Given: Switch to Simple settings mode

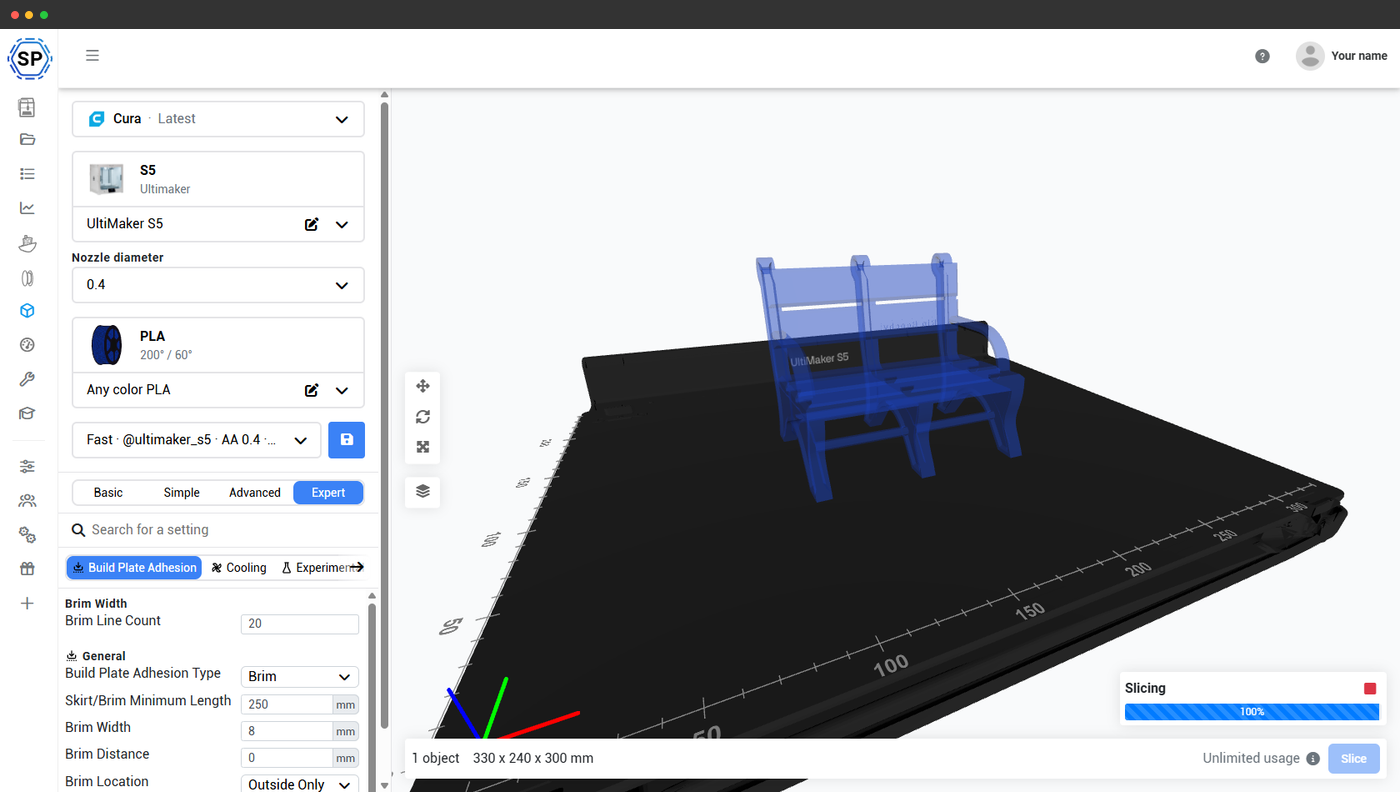Looking at the screenshot, I should pyautogui.click(x=181, y=492).
